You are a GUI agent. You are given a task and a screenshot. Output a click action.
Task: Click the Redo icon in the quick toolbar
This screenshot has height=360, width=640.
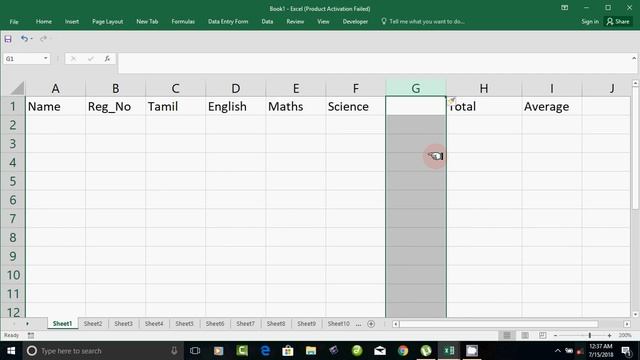point(43,39)
